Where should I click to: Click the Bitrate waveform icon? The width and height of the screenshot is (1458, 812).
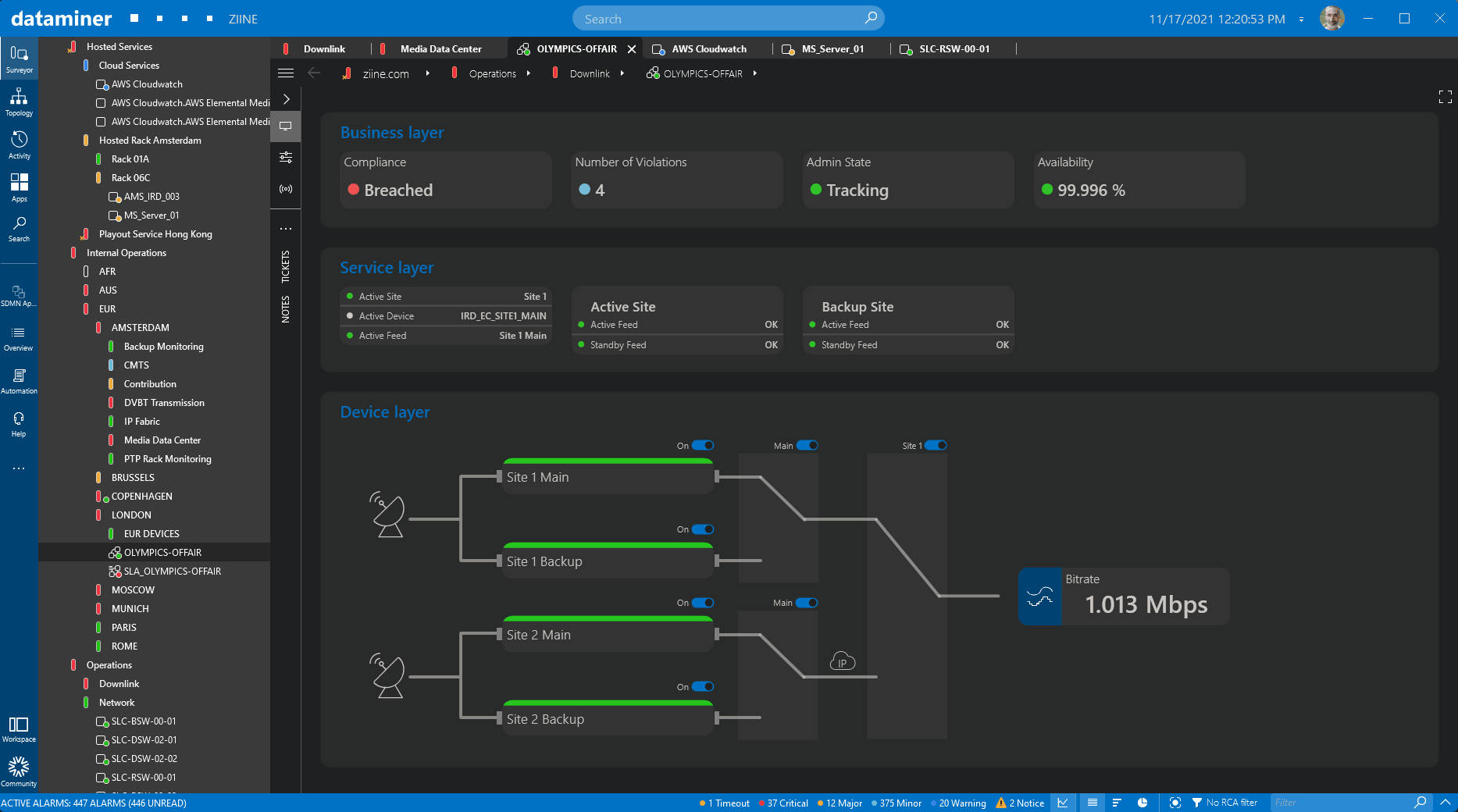tap(1039, 597)
